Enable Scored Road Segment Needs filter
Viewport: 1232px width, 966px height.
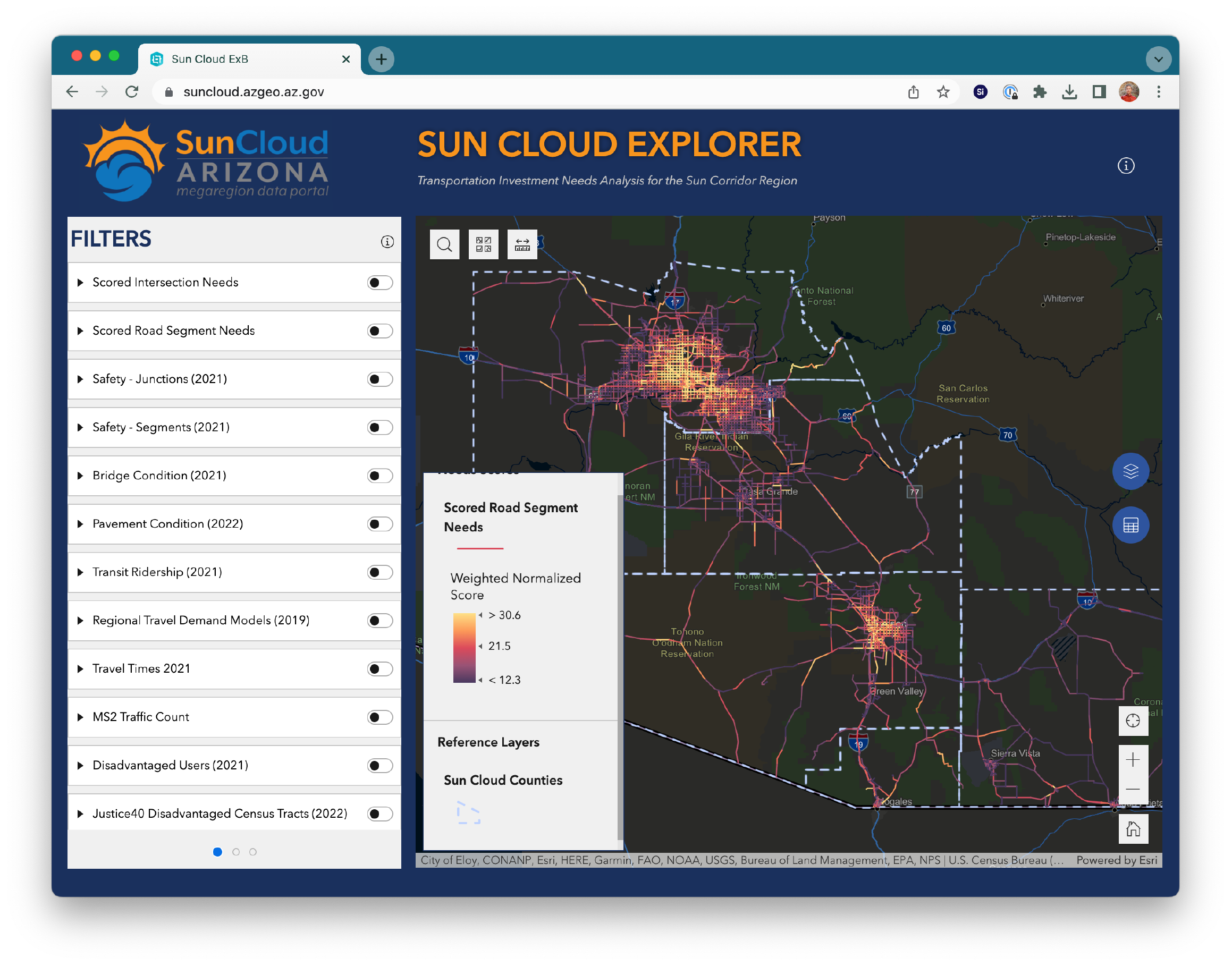379,331
